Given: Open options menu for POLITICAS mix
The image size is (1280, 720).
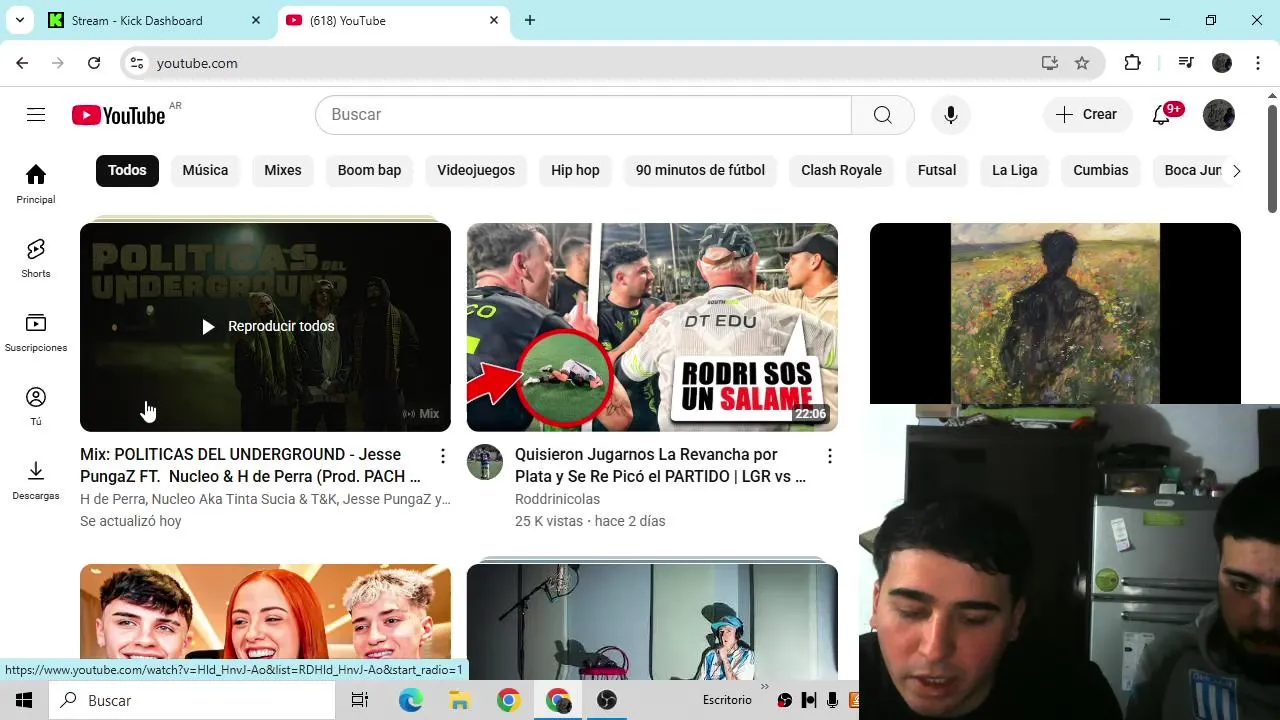Looking at the screenshot, I should (x=443, y=456).
